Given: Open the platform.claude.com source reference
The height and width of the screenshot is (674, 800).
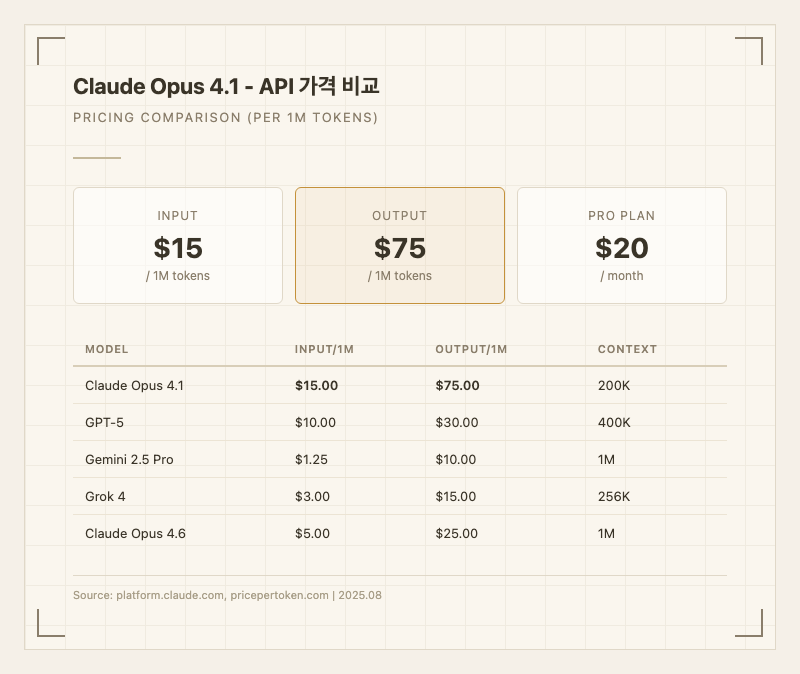Looking at the screenshot, I should click(x=169, y=596).
